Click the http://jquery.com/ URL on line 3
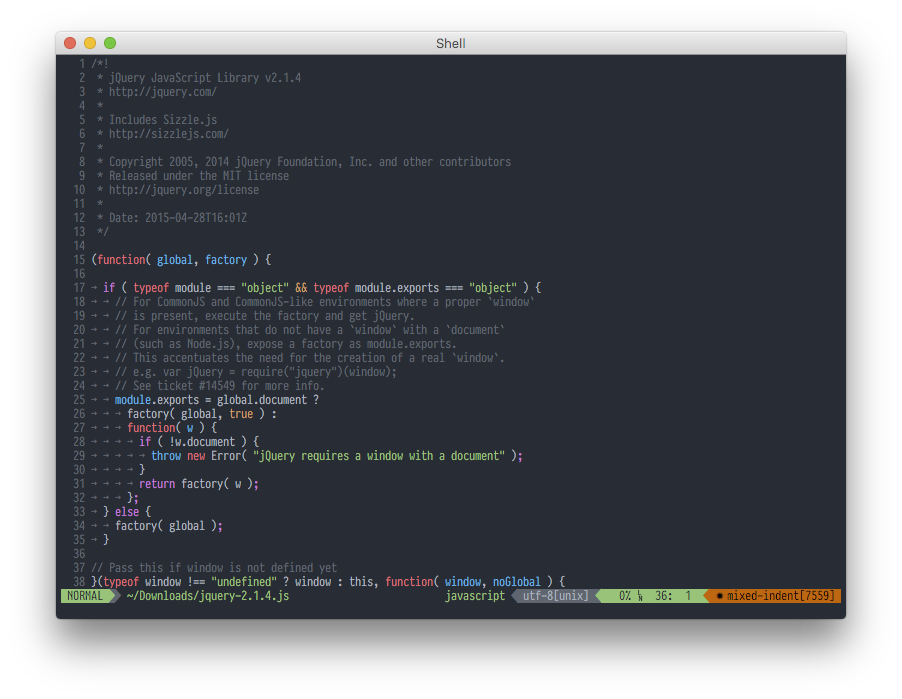Image resolution: width=902 pixels, height=699 pixels. [162, 92]
